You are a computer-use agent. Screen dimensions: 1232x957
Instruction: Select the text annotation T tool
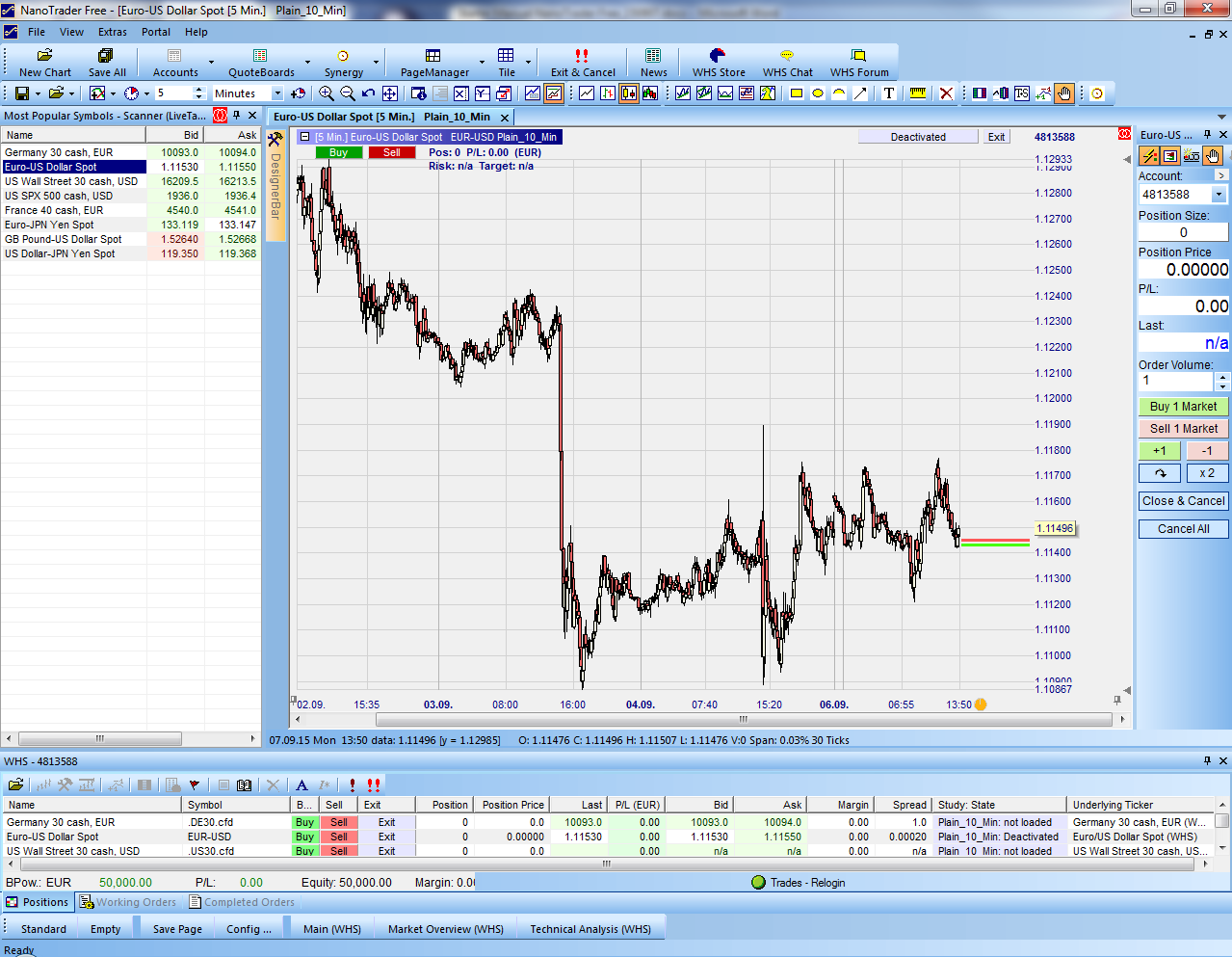[888, 93]
